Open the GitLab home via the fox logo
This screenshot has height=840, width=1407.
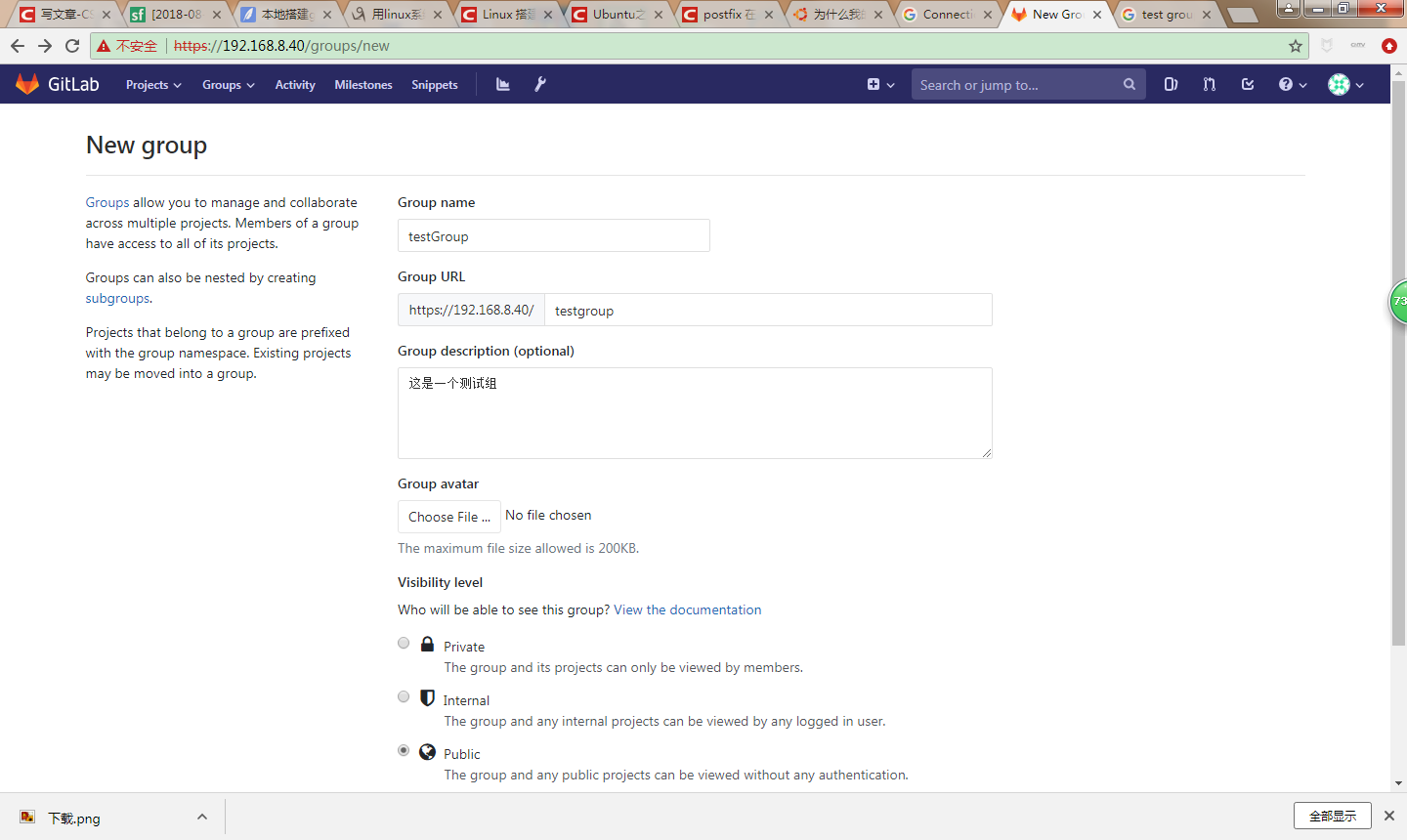click(x=26, y=83)
